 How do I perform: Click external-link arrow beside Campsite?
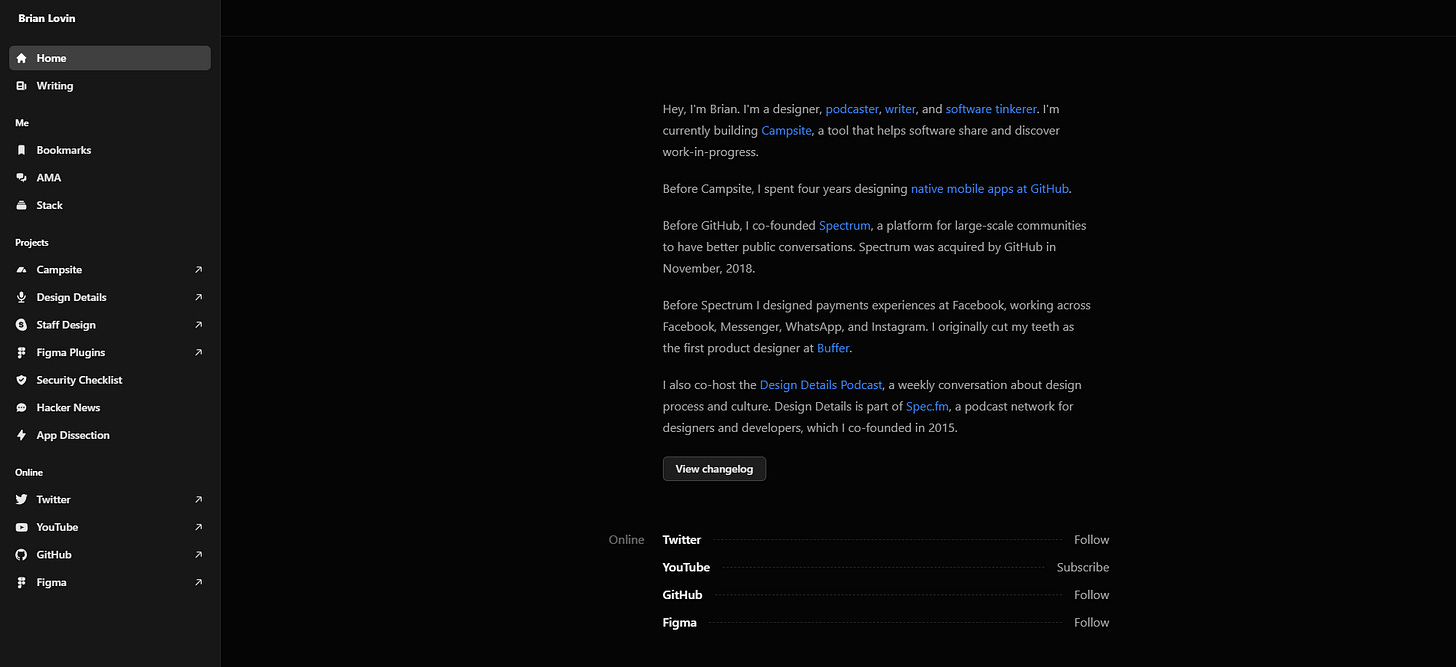pyautogui.click(x=198, y=270)
